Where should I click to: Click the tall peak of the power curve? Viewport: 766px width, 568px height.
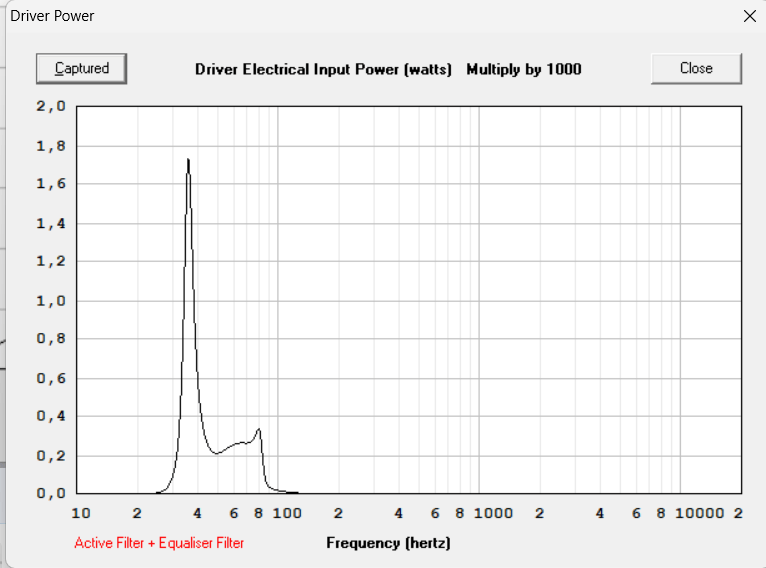click(x=188, y=160)
